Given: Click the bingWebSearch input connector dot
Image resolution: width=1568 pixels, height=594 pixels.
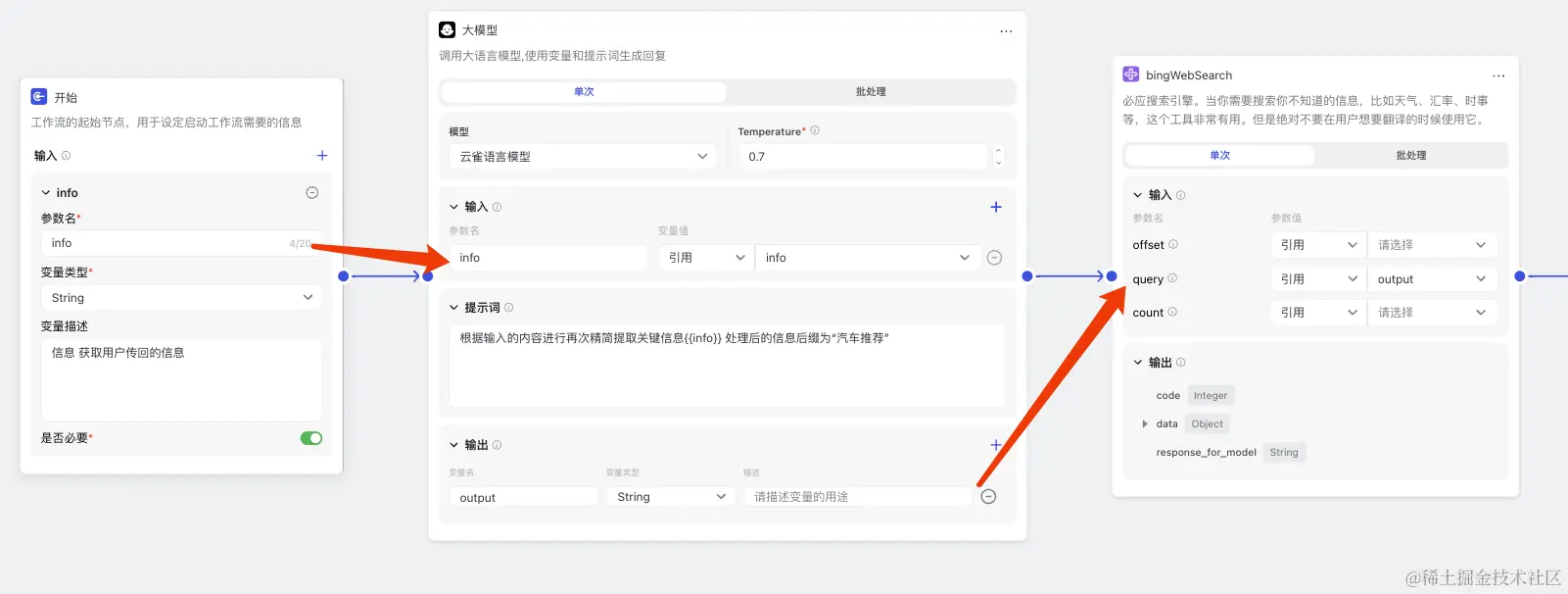Looking at the screenshot, I should point(1112,276).
